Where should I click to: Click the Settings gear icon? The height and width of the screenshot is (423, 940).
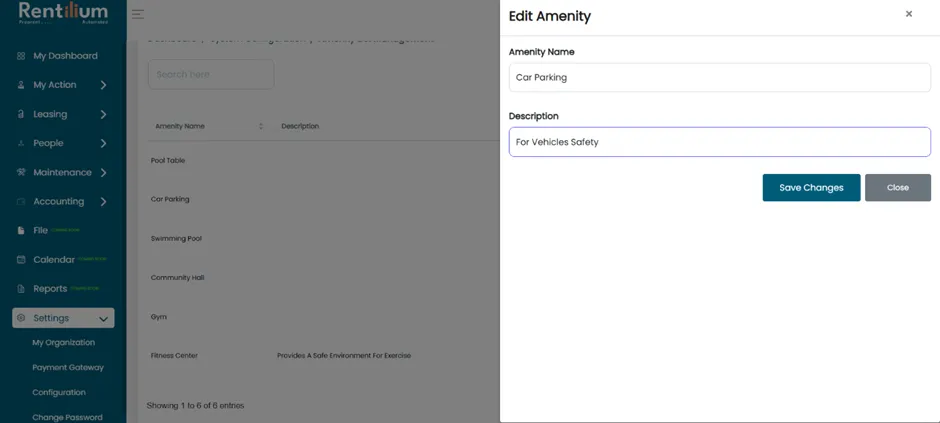pyautogui.click(x=21, y=318)
